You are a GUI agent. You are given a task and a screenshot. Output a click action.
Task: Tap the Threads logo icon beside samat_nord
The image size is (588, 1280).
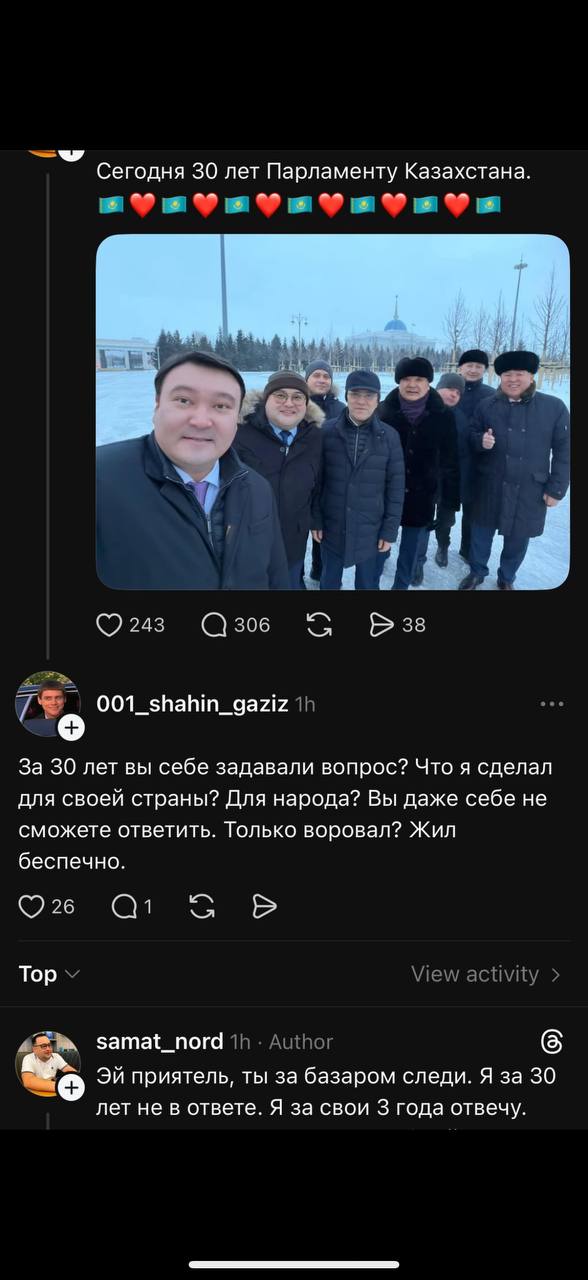pos(552,1042)
